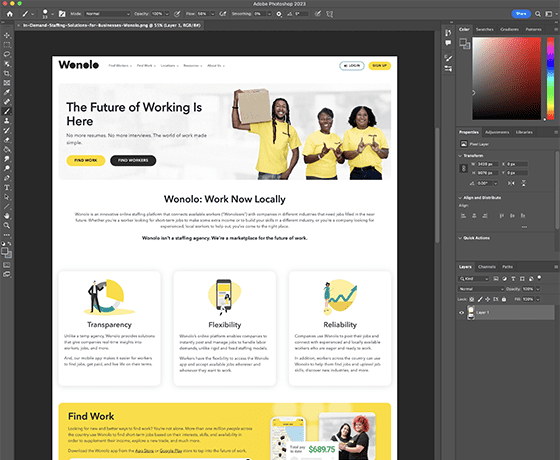Flip layer vertically in Properties
The height and width of the screenshot is (460, 560).
click(524, 183)
